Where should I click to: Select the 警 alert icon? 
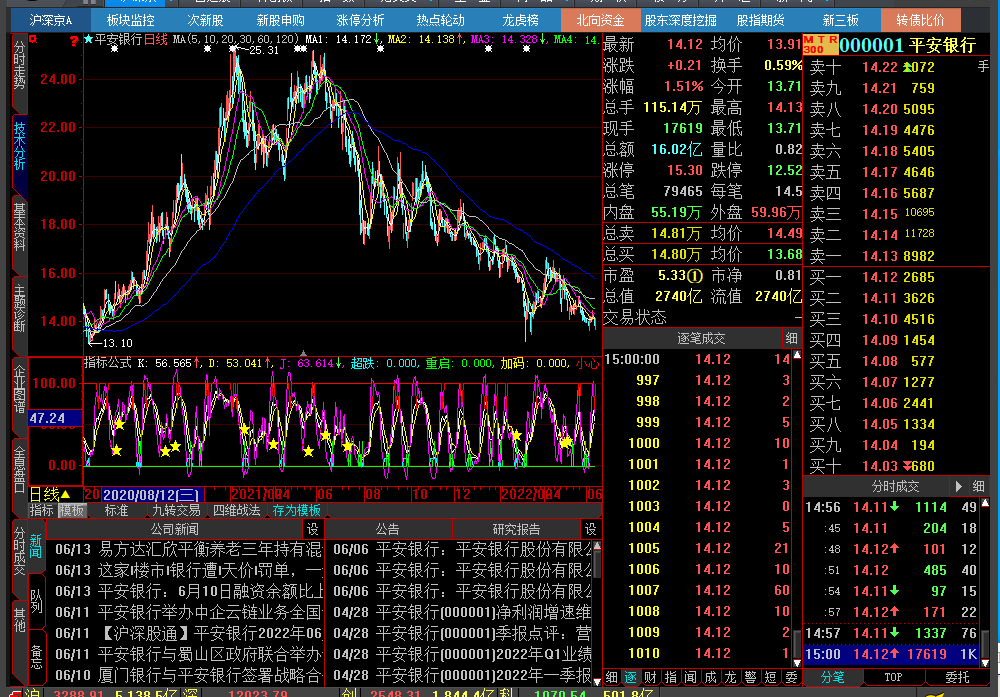click(x=751, y=677)
